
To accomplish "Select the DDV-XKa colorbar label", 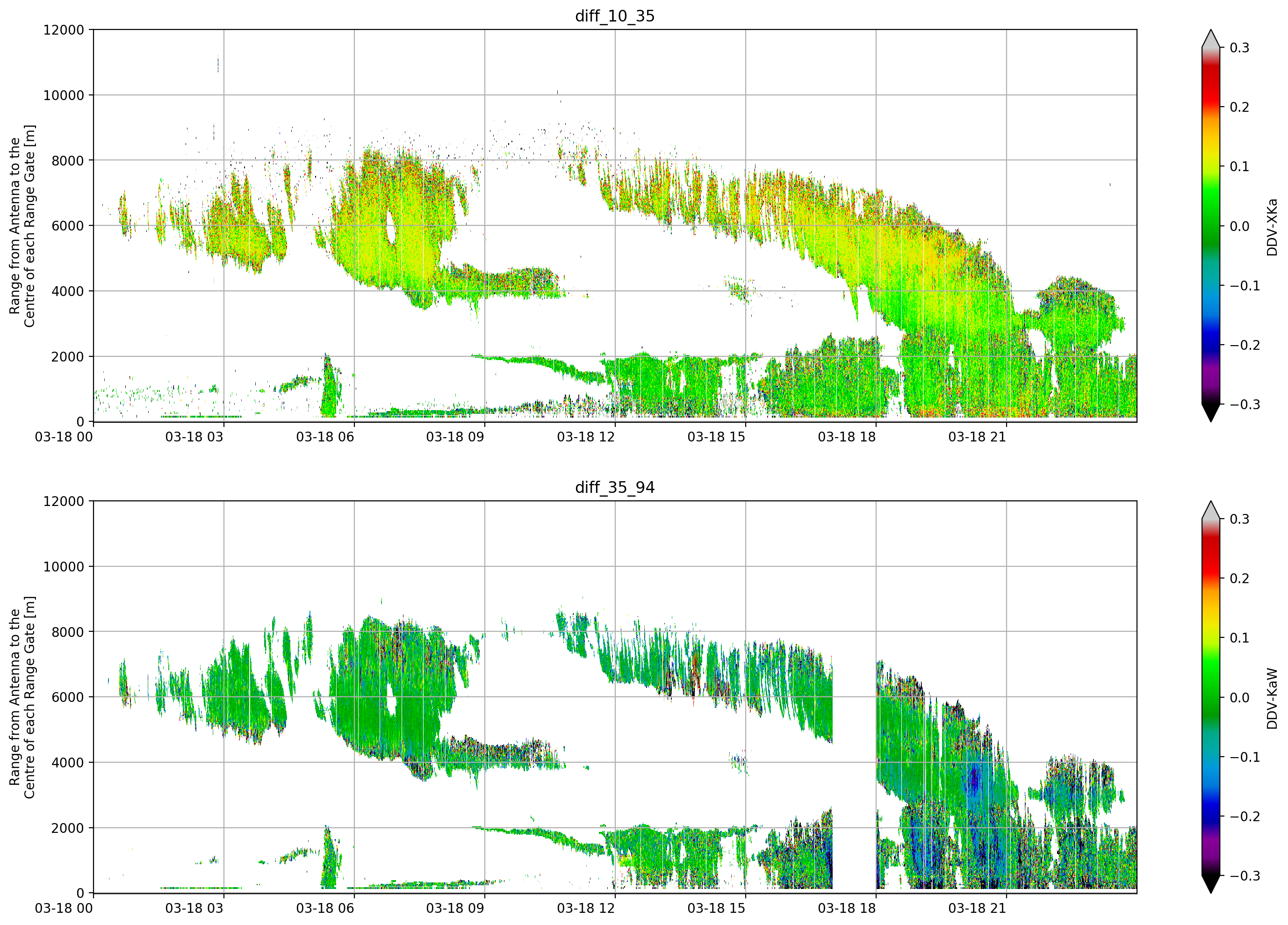I will (x=1272, y=227).
